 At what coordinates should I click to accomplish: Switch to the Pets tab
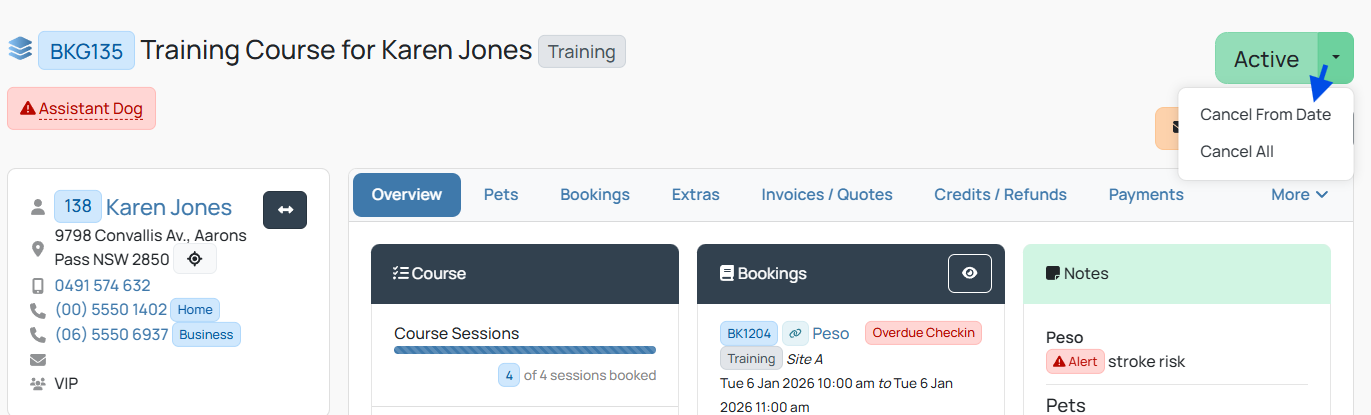click(x=501, y=195)
